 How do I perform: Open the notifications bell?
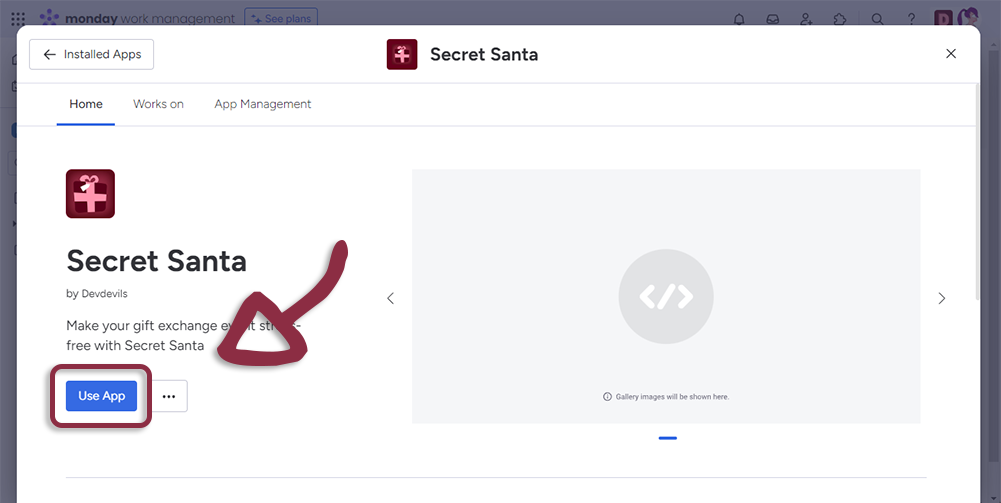(739, 19)
